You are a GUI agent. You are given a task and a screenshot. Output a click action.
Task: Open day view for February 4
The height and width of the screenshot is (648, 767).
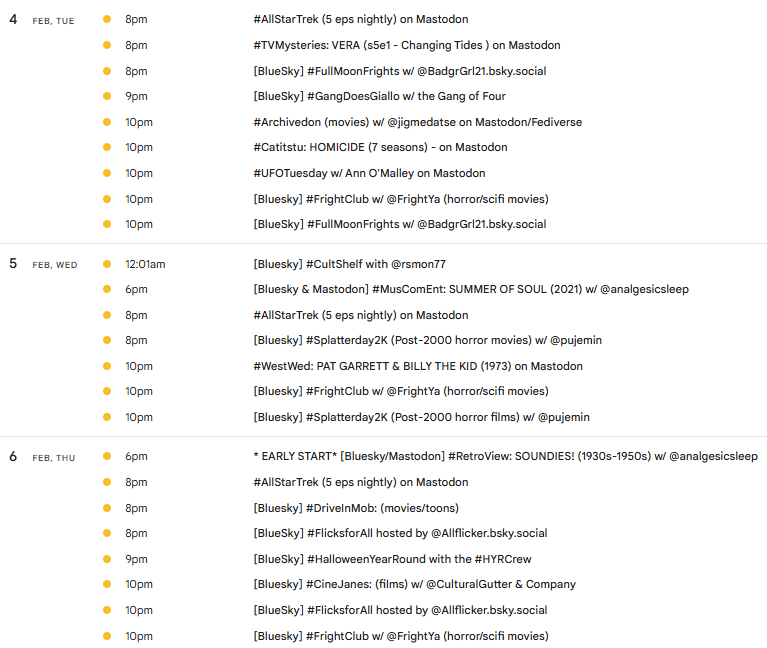click(13, 20)
